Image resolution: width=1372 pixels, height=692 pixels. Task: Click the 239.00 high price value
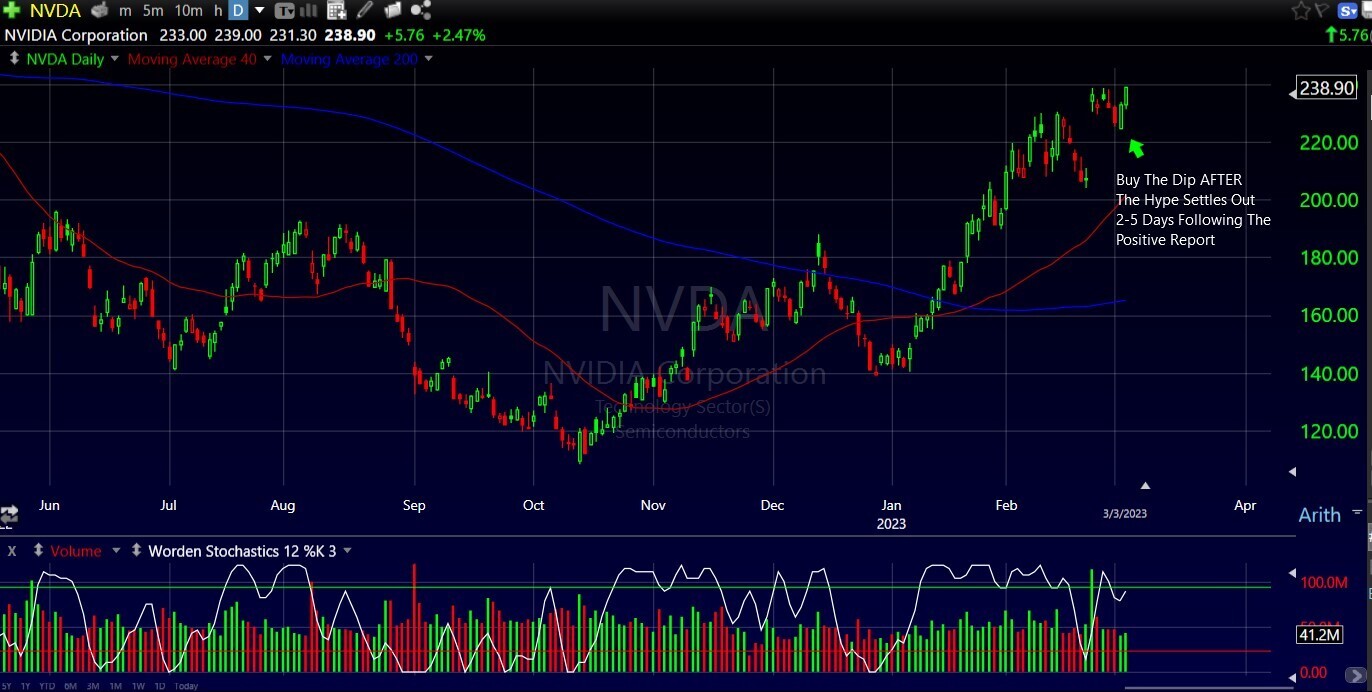tap(239, 35)
